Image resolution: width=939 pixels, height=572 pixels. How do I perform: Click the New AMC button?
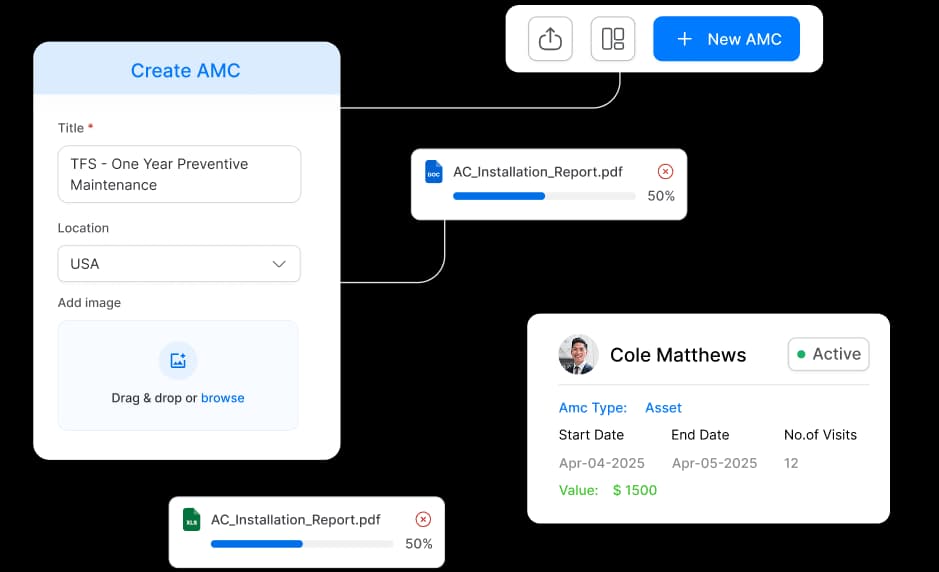[x=726, y=39]
